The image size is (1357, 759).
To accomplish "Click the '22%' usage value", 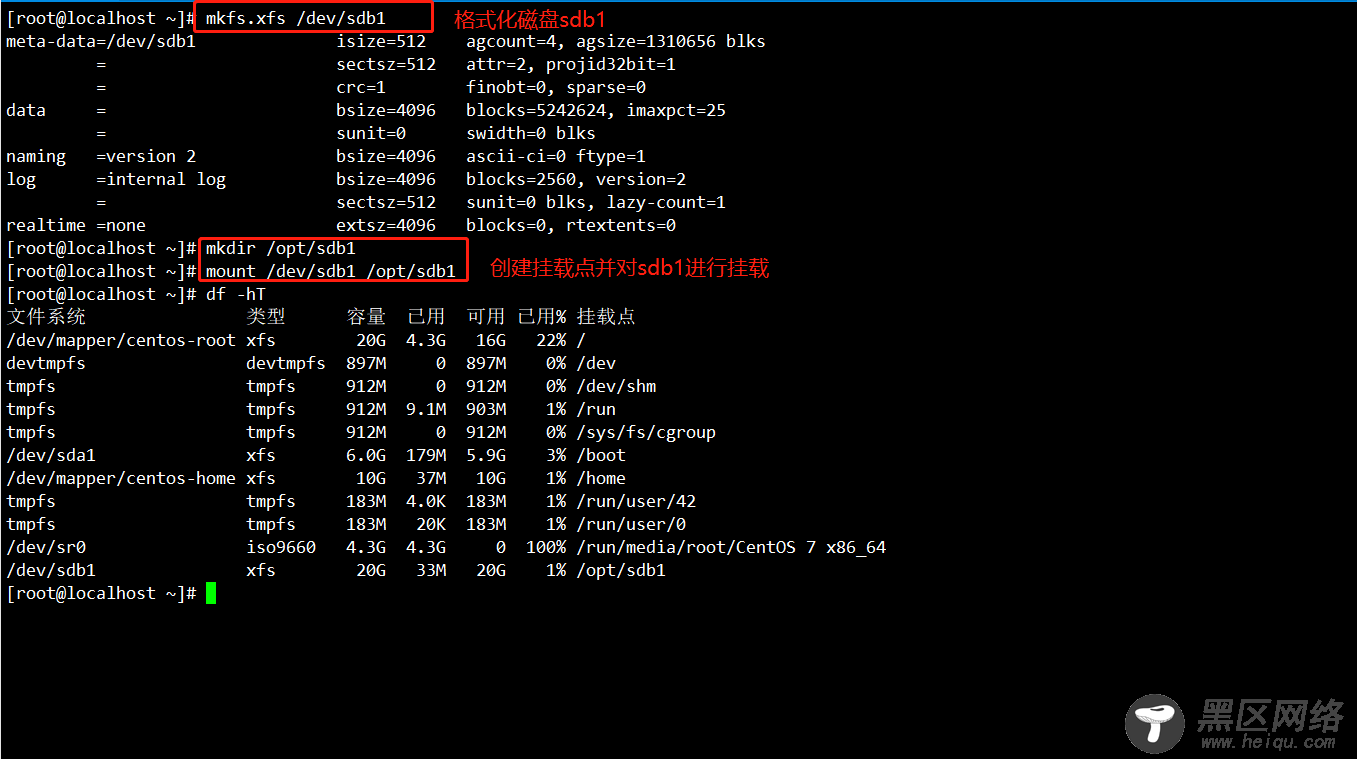I will pyautogui.click(x=551, y=340).
